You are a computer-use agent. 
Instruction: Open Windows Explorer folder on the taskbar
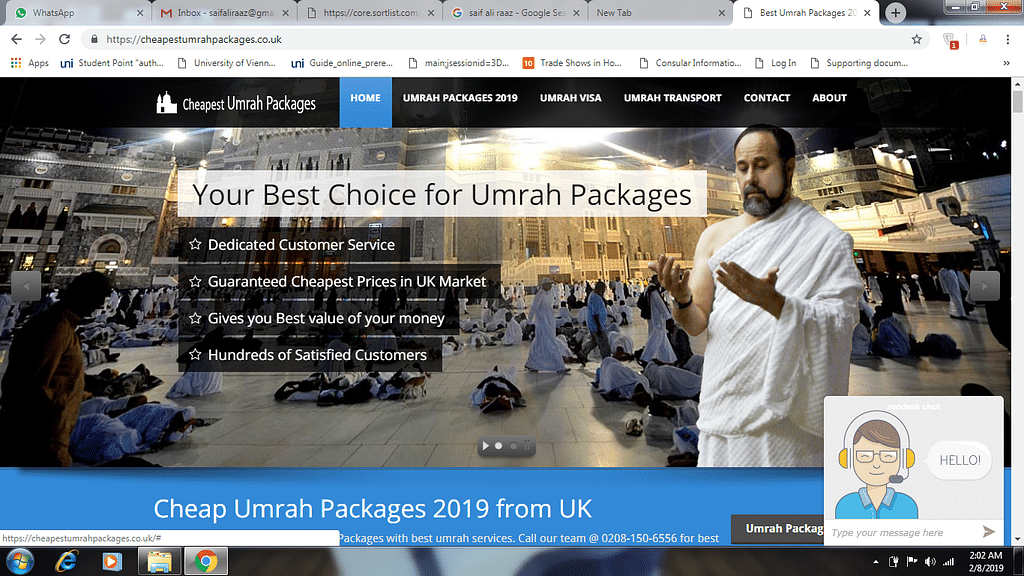(159, 561)
